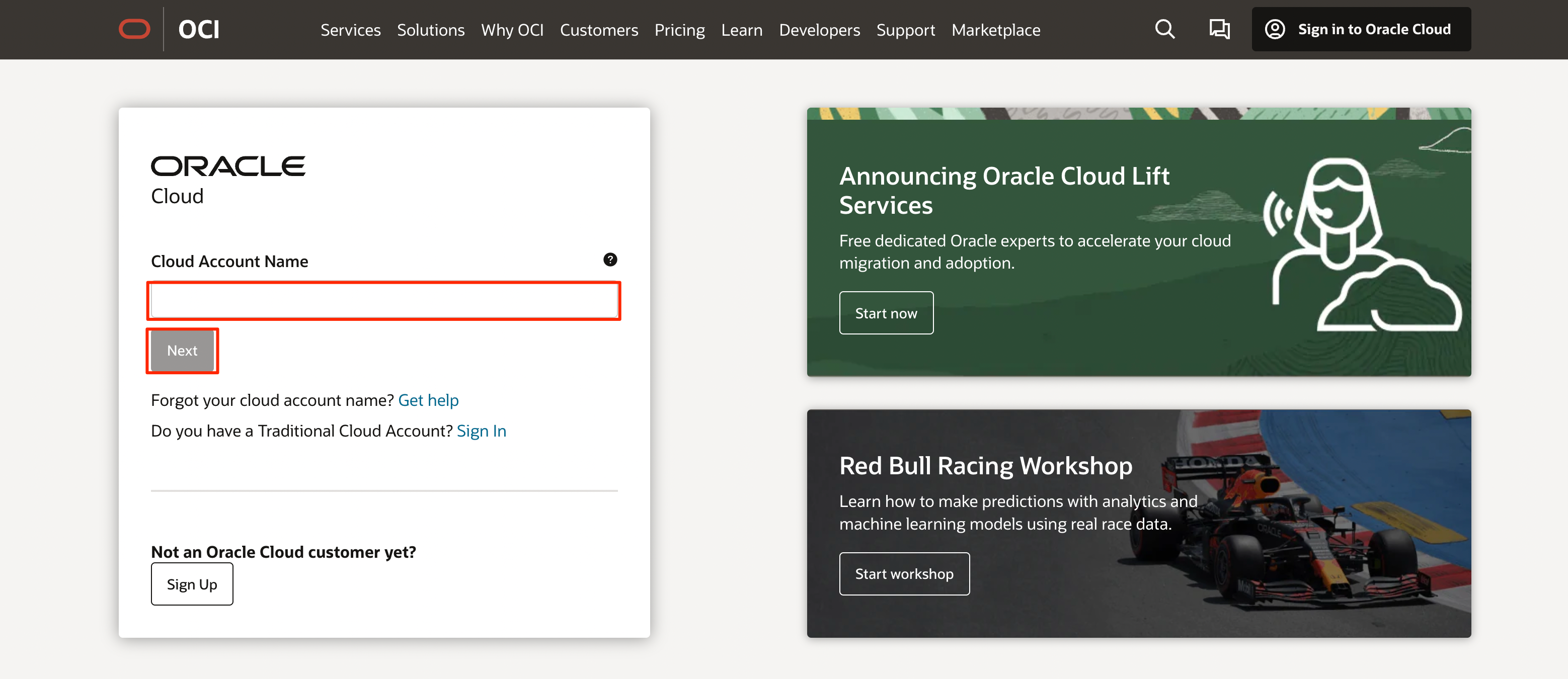Image resolution: width=1568 pixels, height=679 pixels.
Task: Click Traditional Cloud Account Sign In link
Action: [x=481, y=431]
